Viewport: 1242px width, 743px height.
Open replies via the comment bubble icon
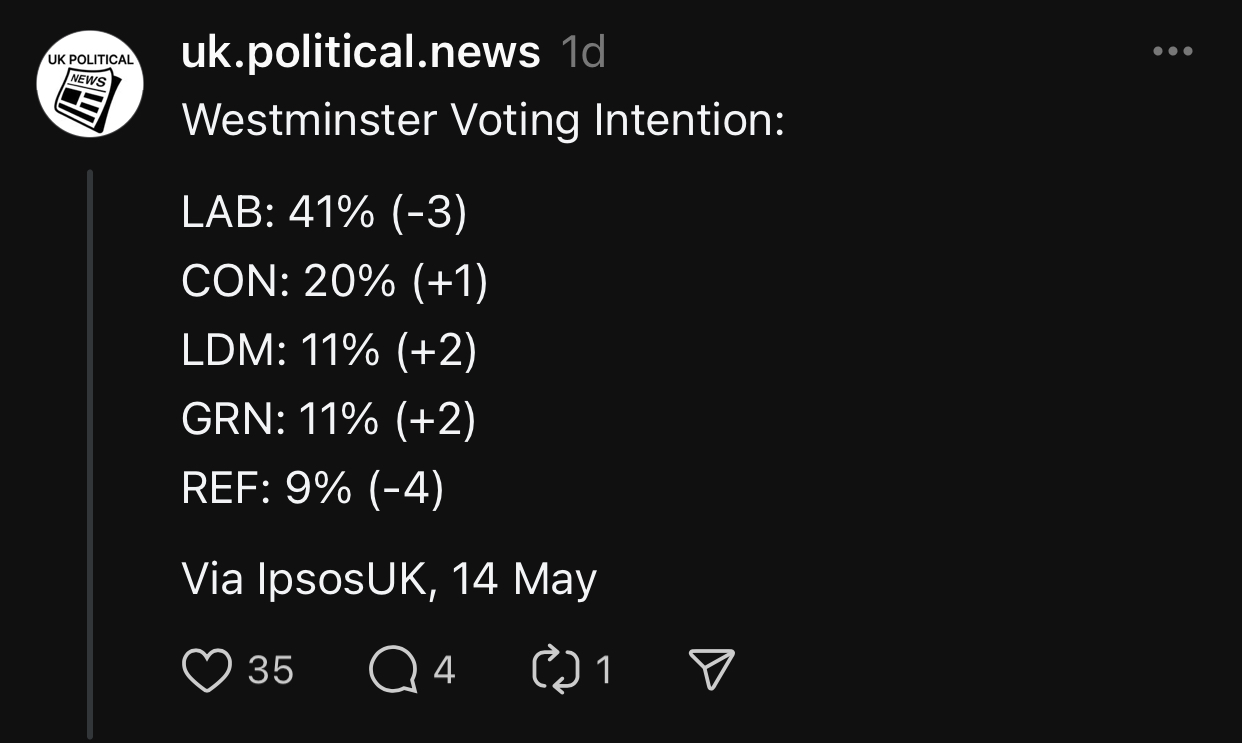click(392, 670)
